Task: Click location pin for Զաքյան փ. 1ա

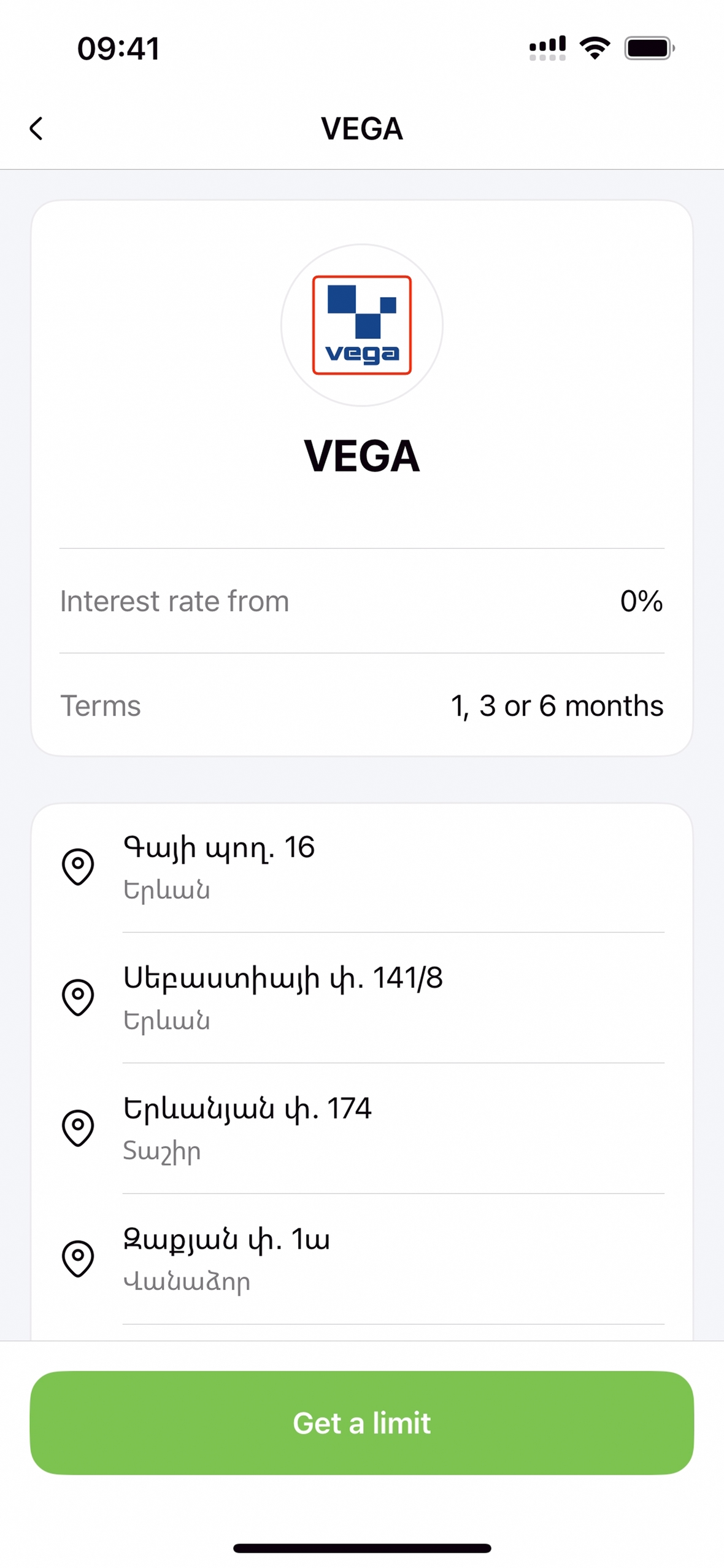Action: click(x=78, y=1258)
